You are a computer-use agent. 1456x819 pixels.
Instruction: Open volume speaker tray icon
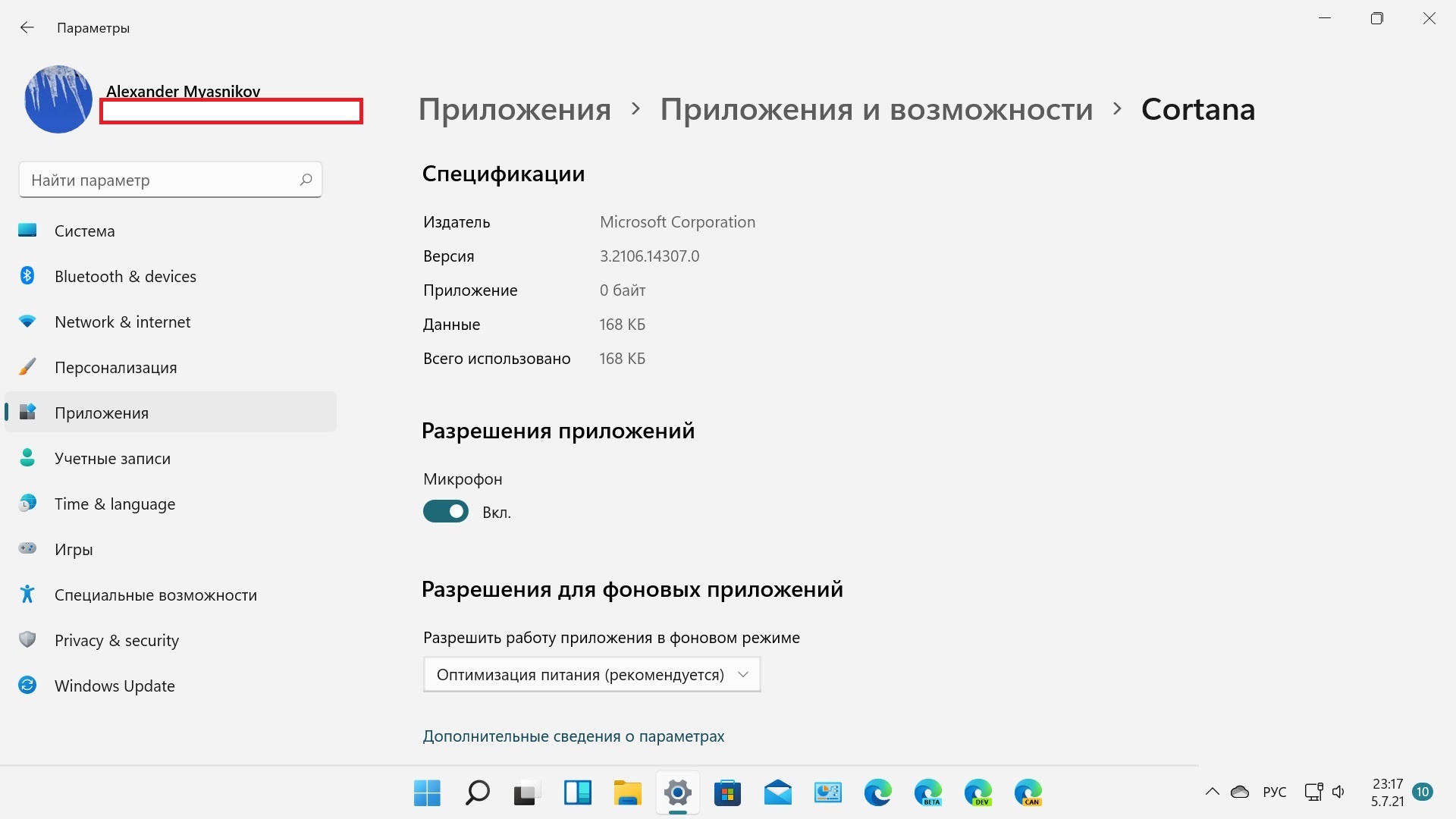click(x=1338, y=792)
